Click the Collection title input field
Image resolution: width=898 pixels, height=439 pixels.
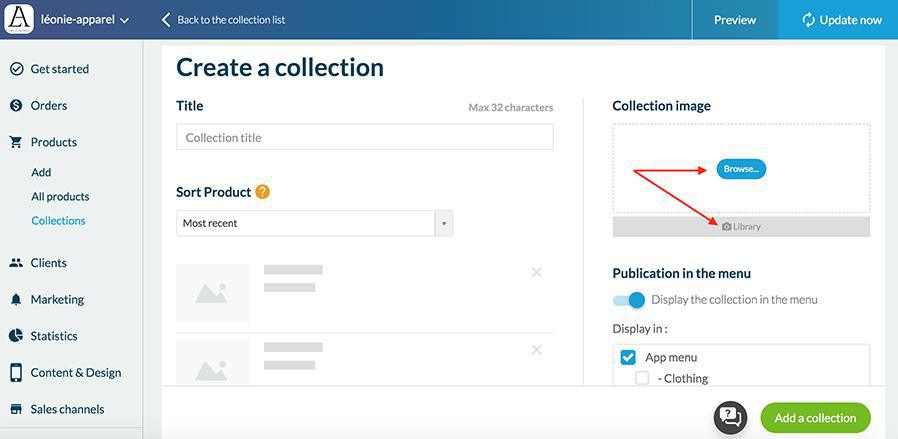point(364,138)
